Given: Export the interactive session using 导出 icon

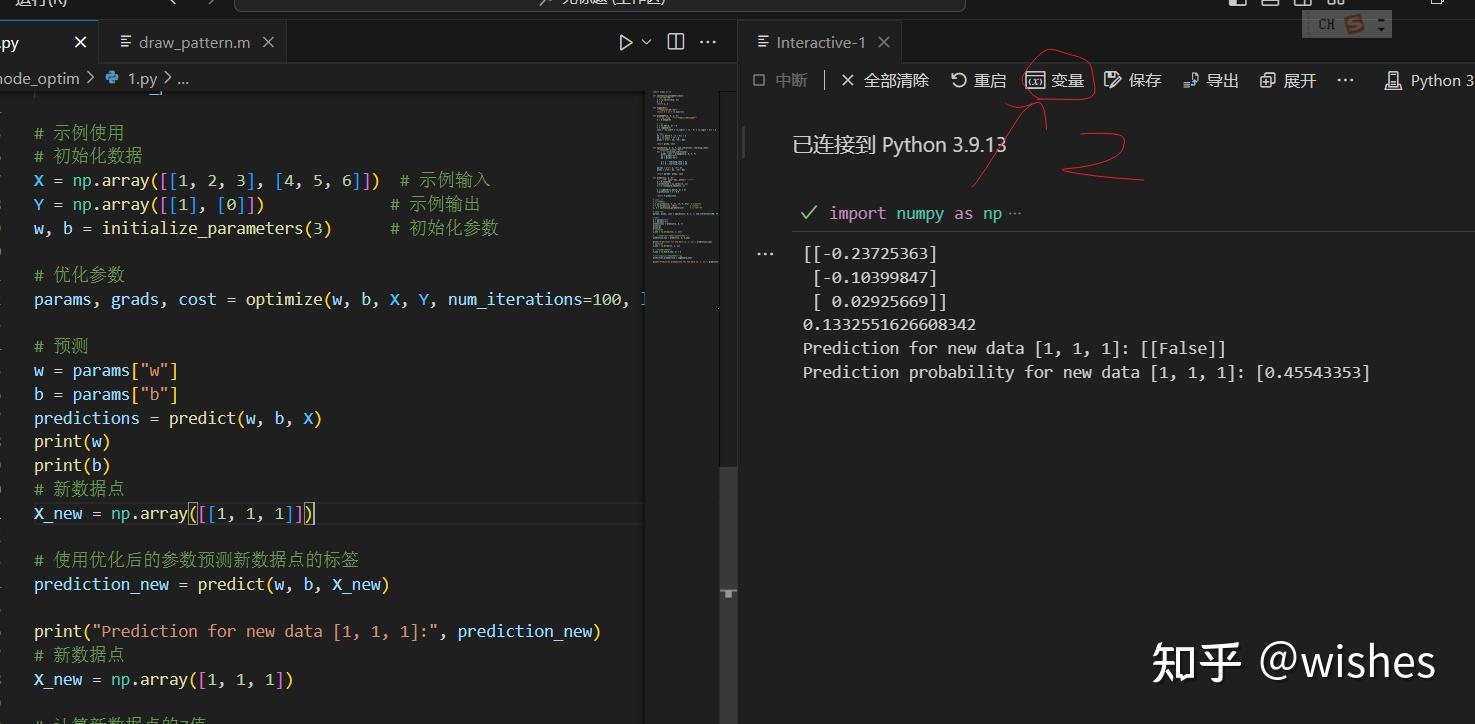Looking at the screenshot, I should coord(1210,80).
